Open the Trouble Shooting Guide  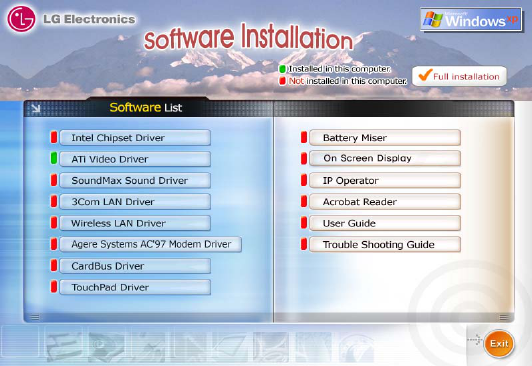[x=385, y=245]
